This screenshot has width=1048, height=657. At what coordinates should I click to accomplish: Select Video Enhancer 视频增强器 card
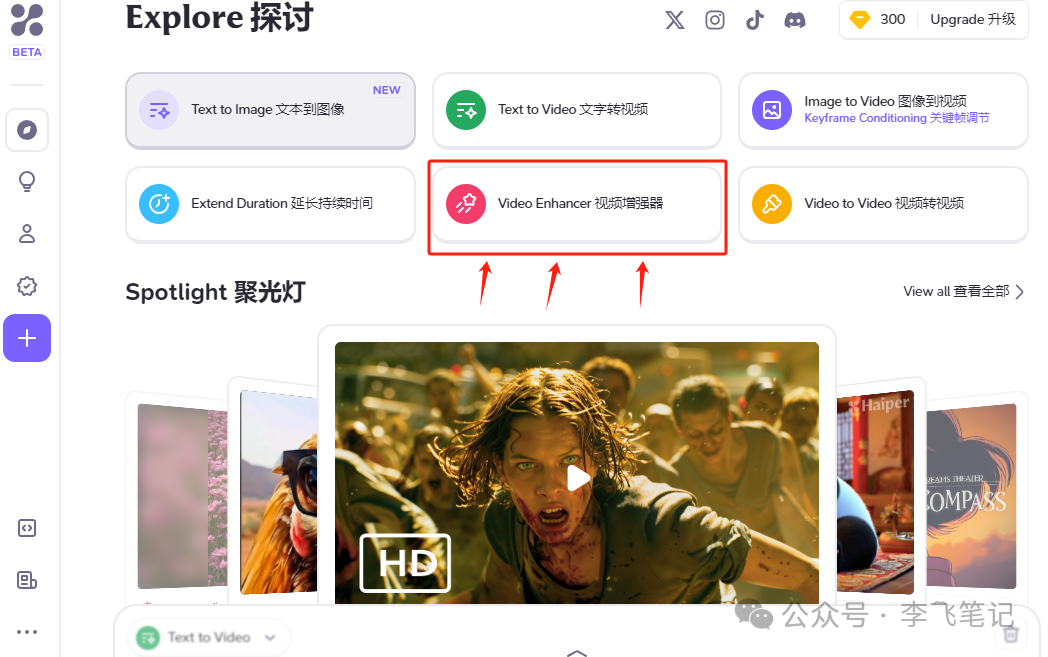pyautogui.click(x=577, y=204)
